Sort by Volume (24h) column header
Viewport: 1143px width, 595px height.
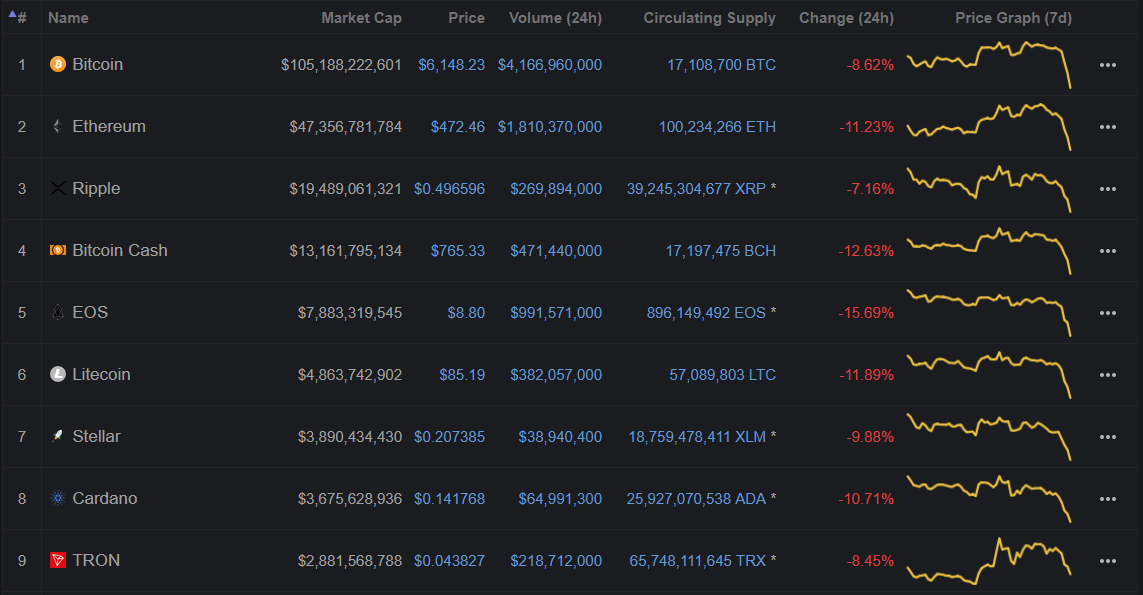[555, 18]
